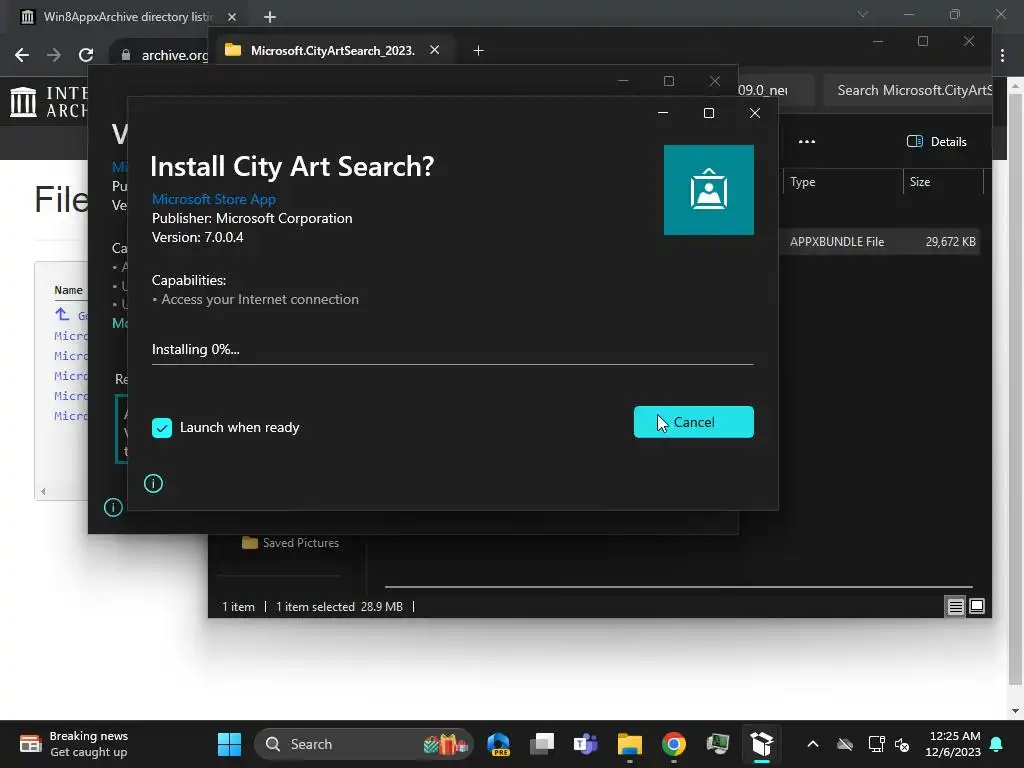Image resolution: width=1024 pixels, height=768 pixels.
Task: Open the File Explorer See more ellipsis menu
Action: (807, 142)
